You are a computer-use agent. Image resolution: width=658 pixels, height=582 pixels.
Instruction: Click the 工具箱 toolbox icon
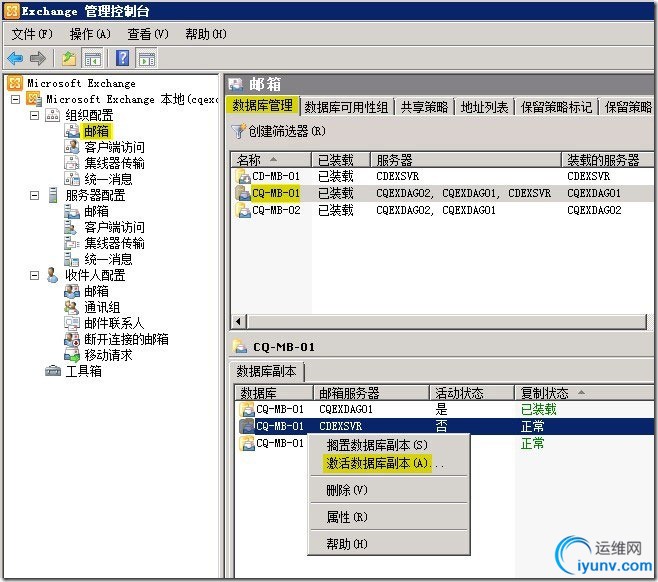pyautogui.click(x=53, y=371)
